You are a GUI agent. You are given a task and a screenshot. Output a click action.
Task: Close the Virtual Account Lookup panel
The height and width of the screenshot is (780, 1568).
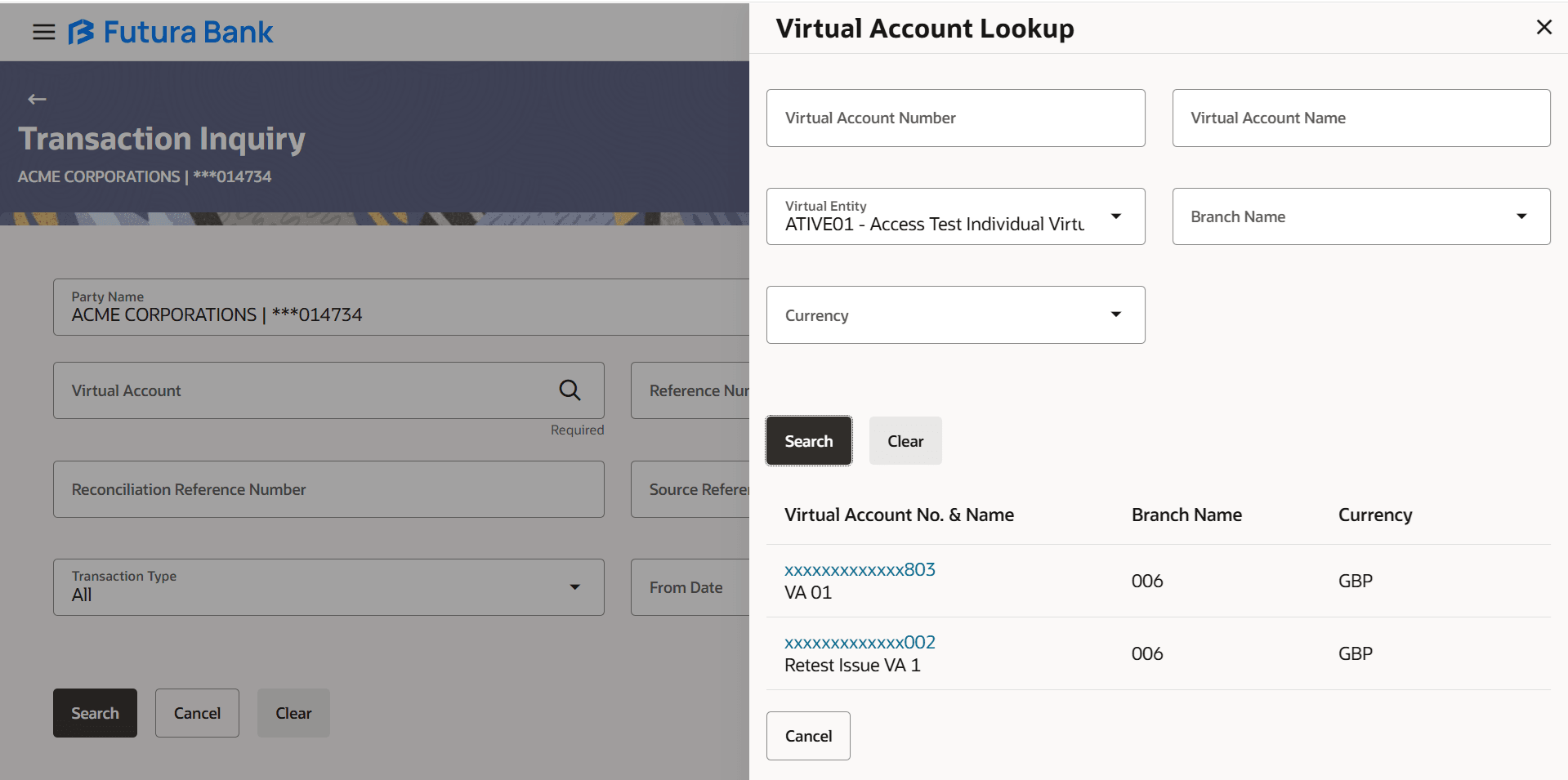1543,27
